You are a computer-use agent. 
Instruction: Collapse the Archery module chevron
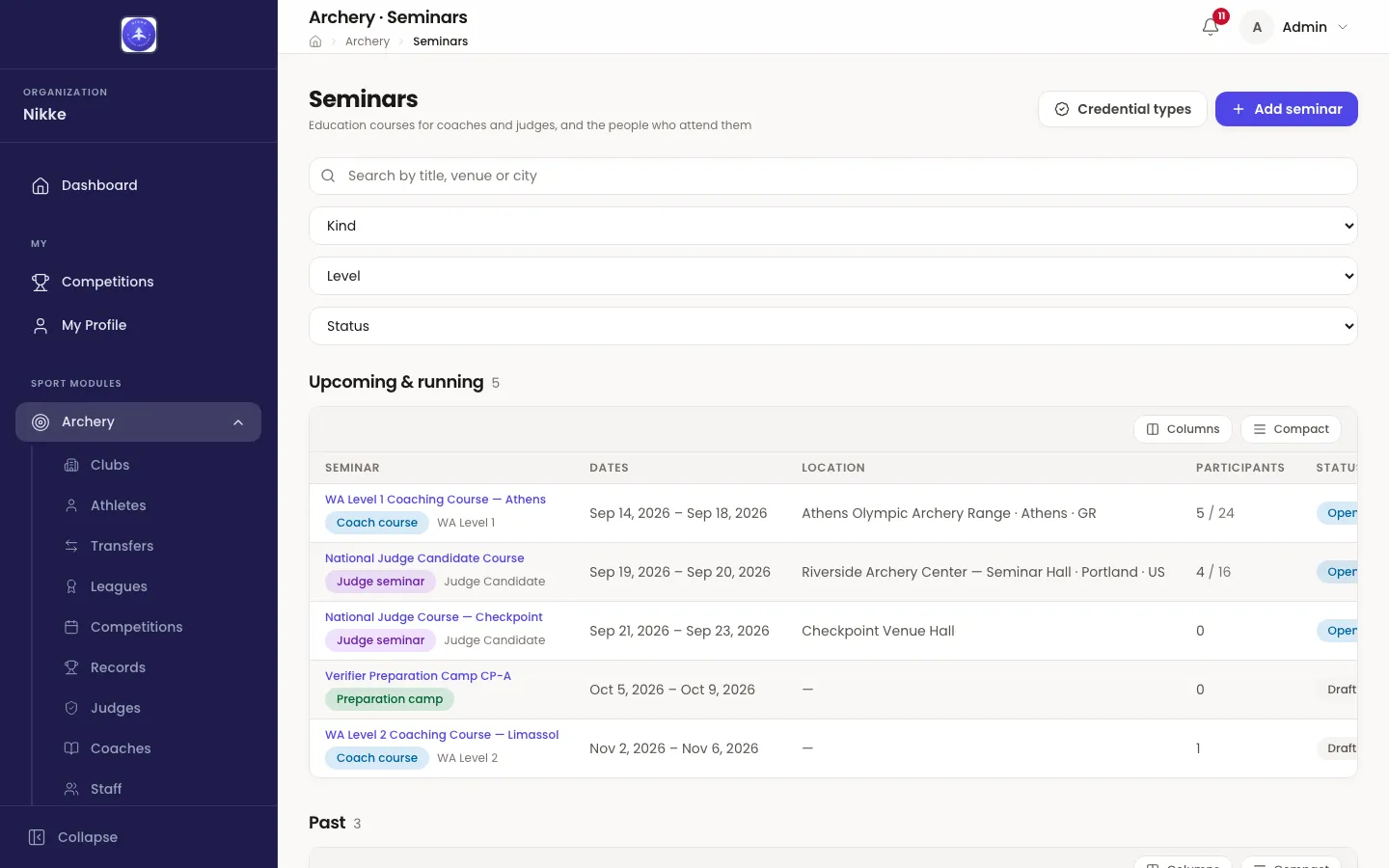(x=238, y=421)
